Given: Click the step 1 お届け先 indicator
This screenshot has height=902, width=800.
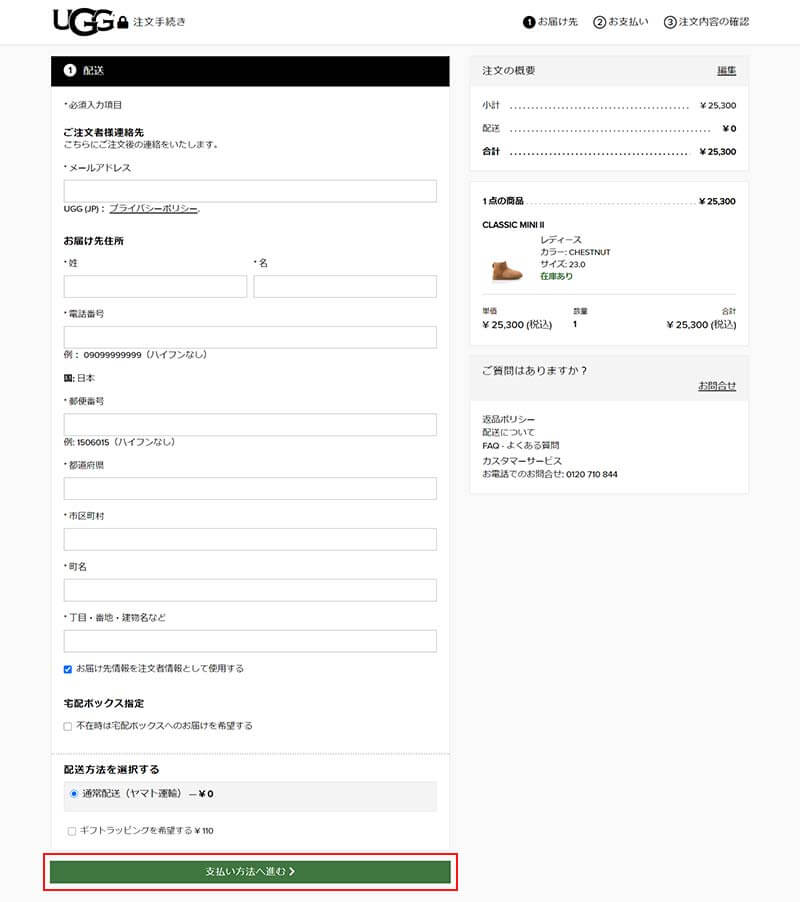Looking at the screenshot, I should tap(550, 22).
